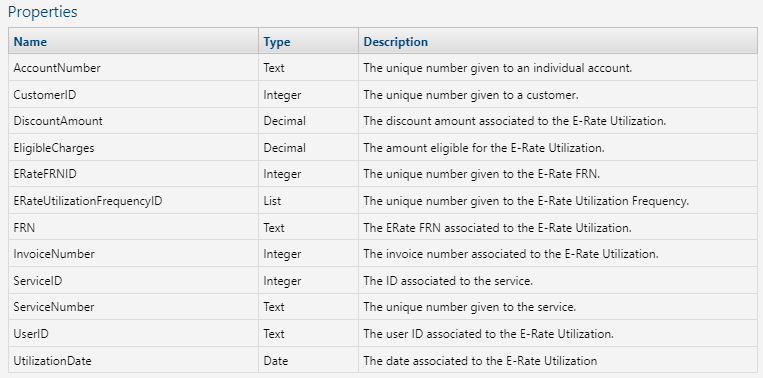
Task: Click description 'The ID associated to the service.'
Action: pyautogui.click(x=448, y=281)
